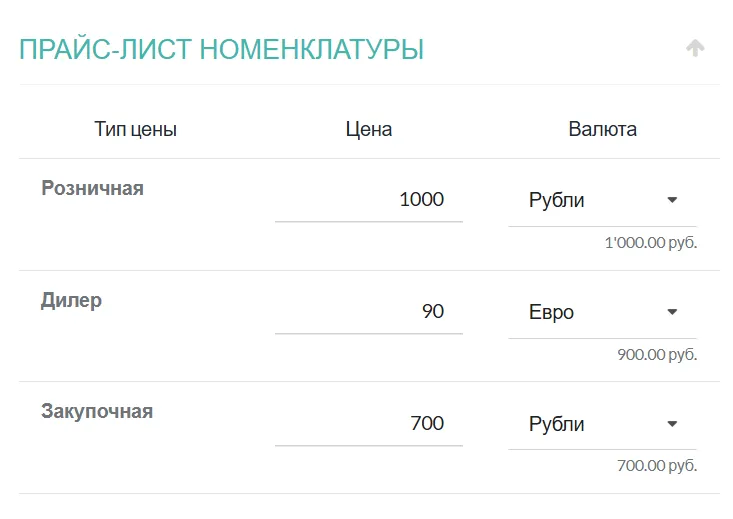Click the Тип цены column header
Screen dimensions: 733x519
(136, 129)
